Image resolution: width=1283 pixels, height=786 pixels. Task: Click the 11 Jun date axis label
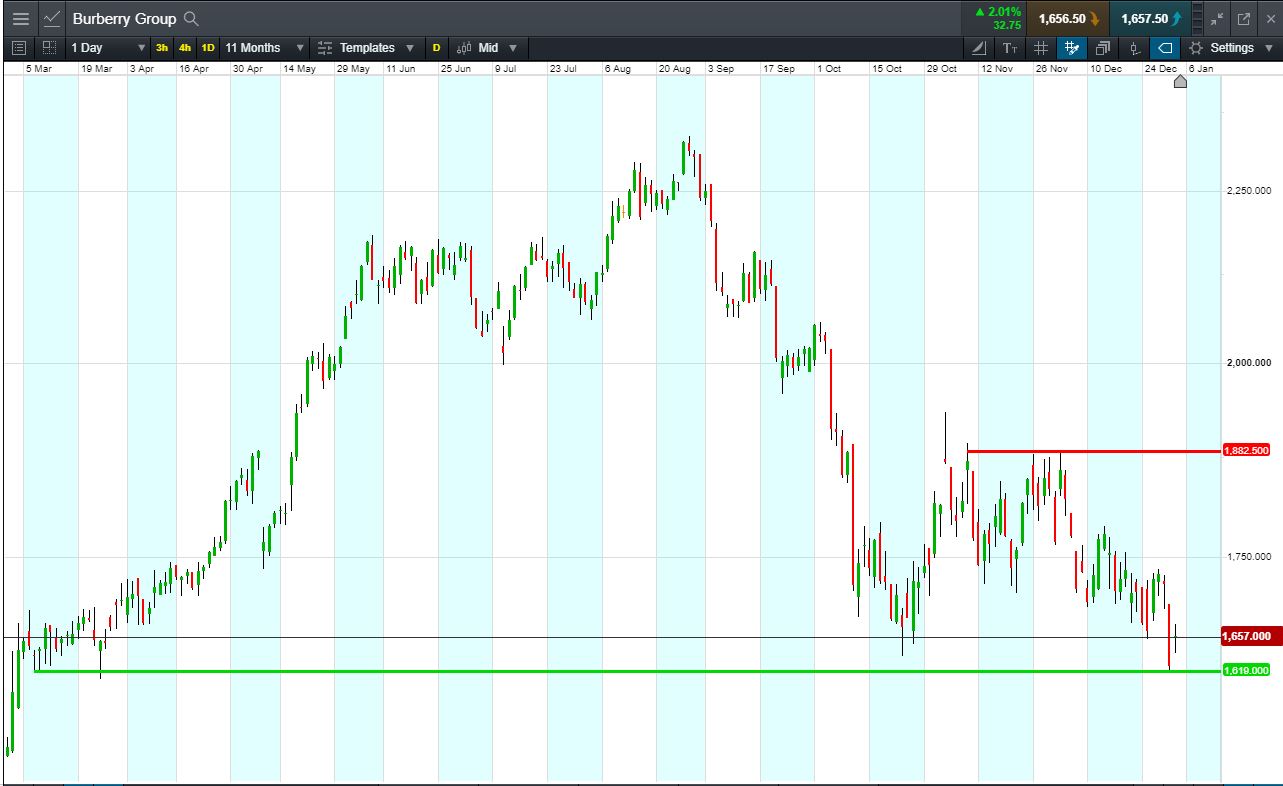[x=401, y=69]
